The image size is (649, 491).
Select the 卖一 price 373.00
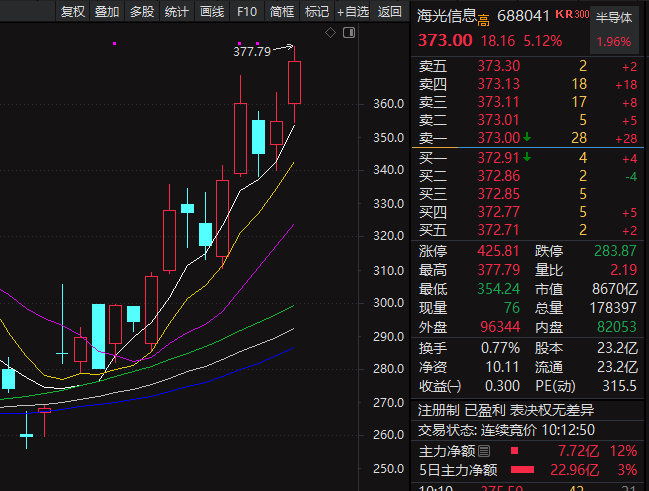(498, 138)
